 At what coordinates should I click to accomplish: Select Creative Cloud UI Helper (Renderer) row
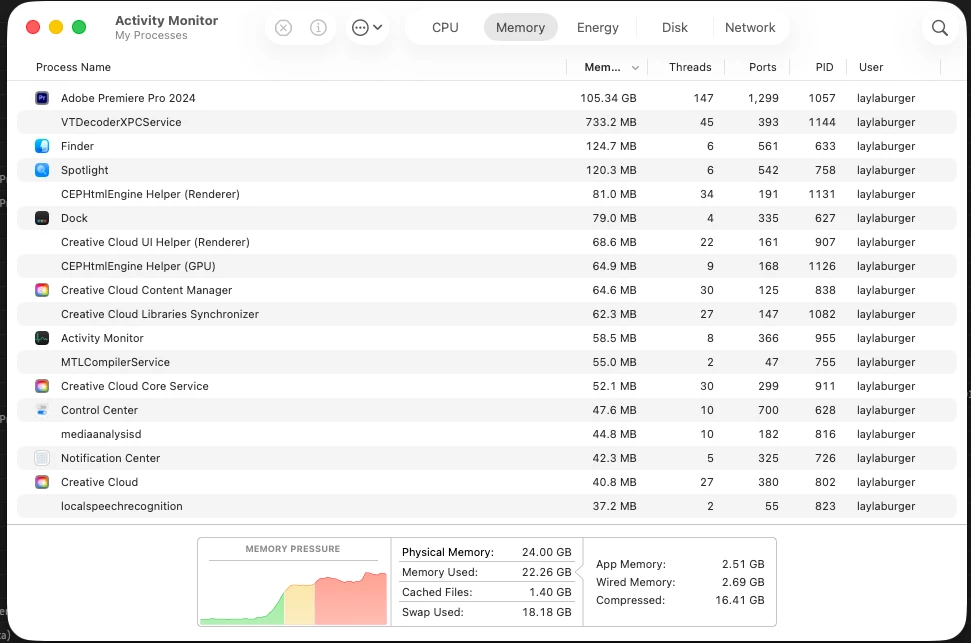click(486, 242)
